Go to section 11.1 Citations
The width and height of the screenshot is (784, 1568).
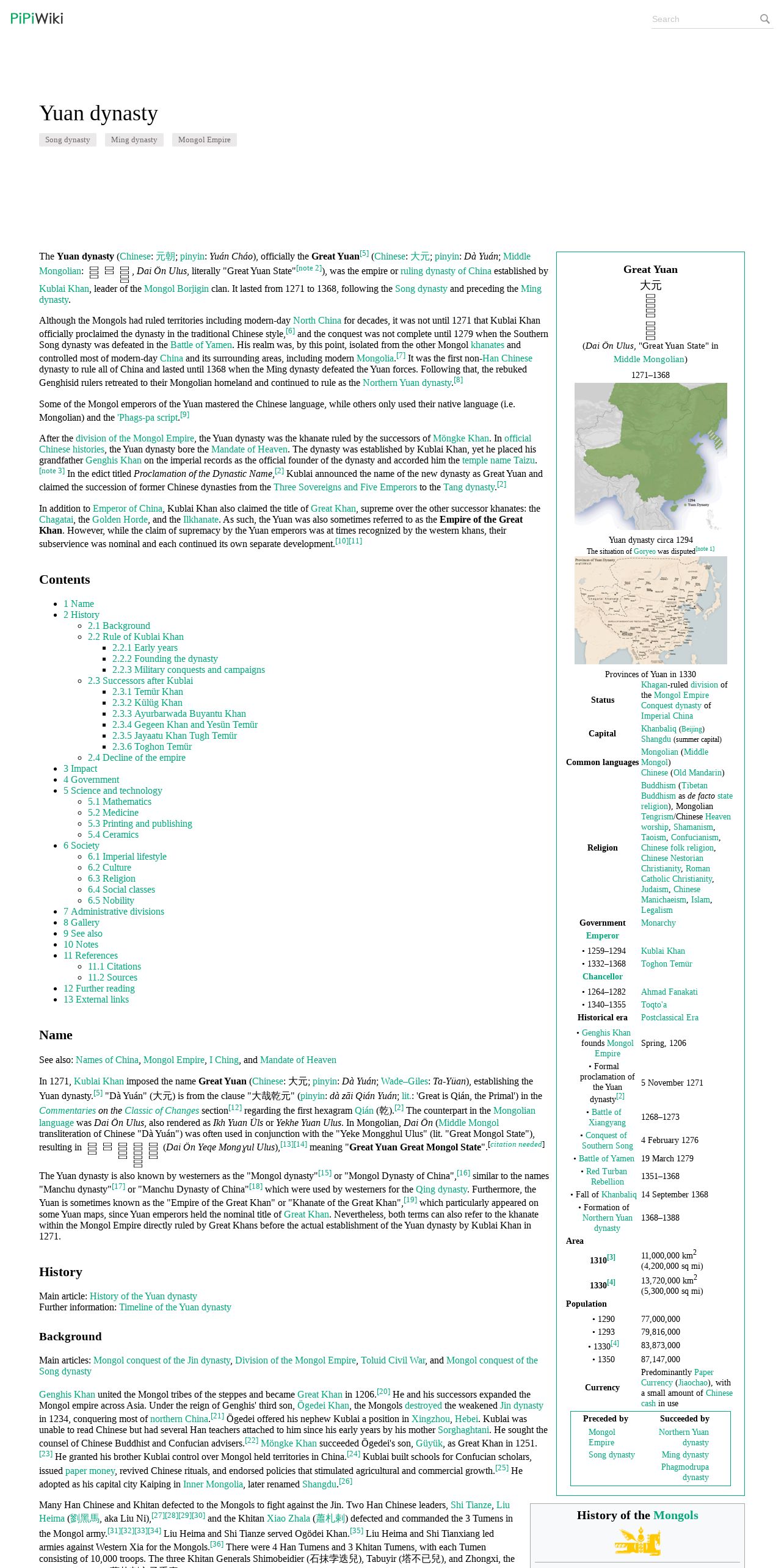(x=114, y=967)
